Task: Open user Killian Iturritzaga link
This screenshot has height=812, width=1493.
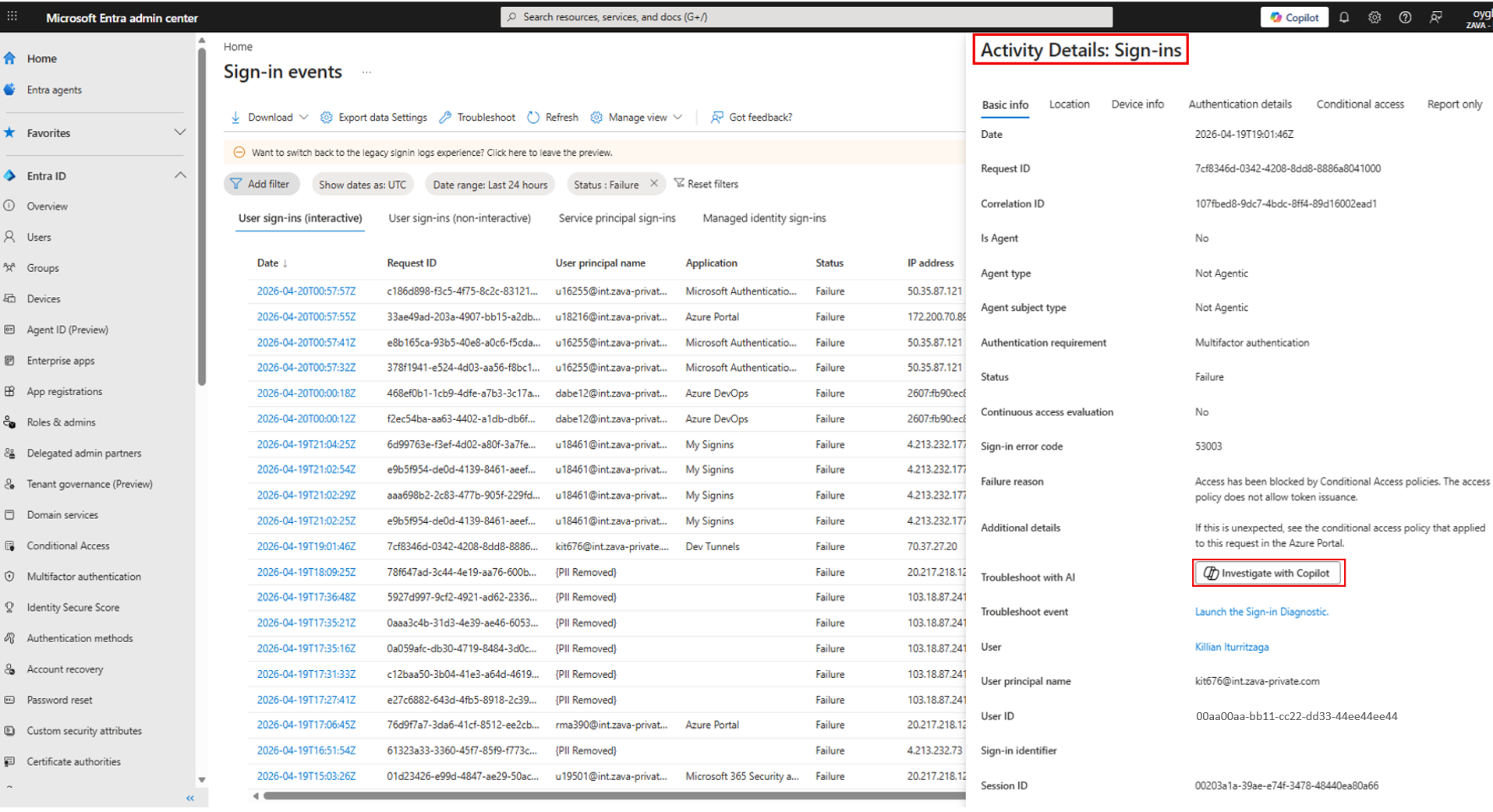Action: click(1232, 647)
